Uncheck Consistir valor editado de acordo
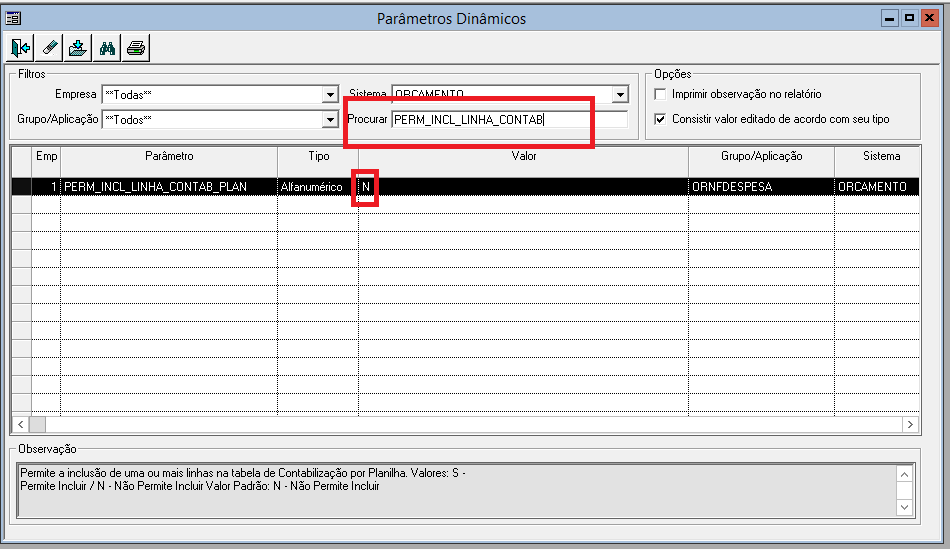This screenshot has width=950, height=549. pos(660,119)
